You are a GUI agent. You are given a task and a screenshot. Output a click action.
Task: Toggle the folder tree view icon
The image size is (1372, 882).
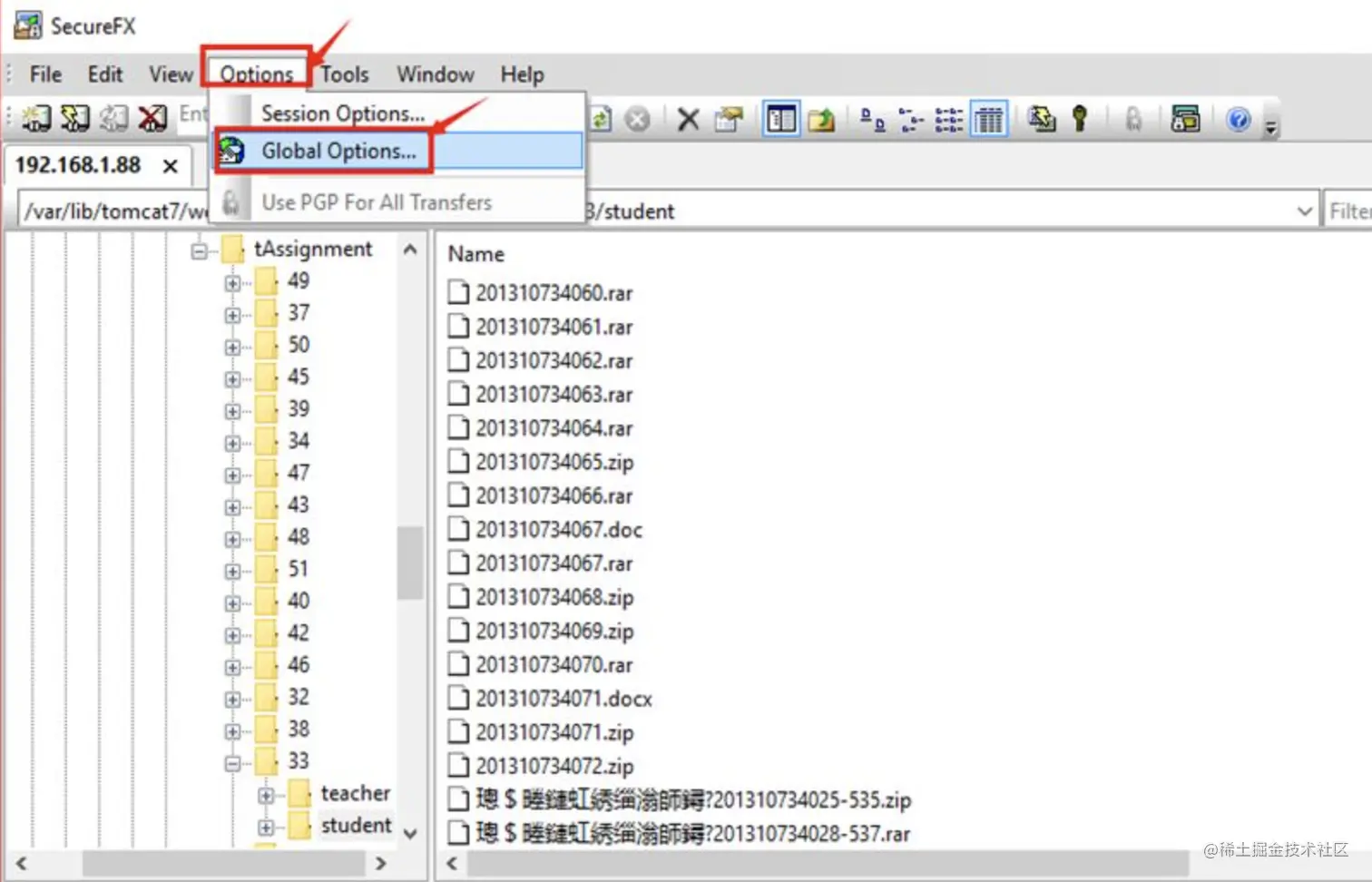click(x=781, y=119)
